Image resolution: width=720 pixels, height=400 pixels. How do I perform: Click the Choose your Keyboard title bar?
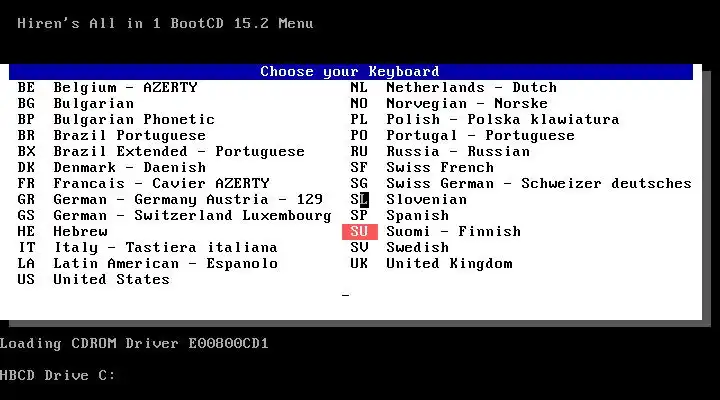pos(351,72)
